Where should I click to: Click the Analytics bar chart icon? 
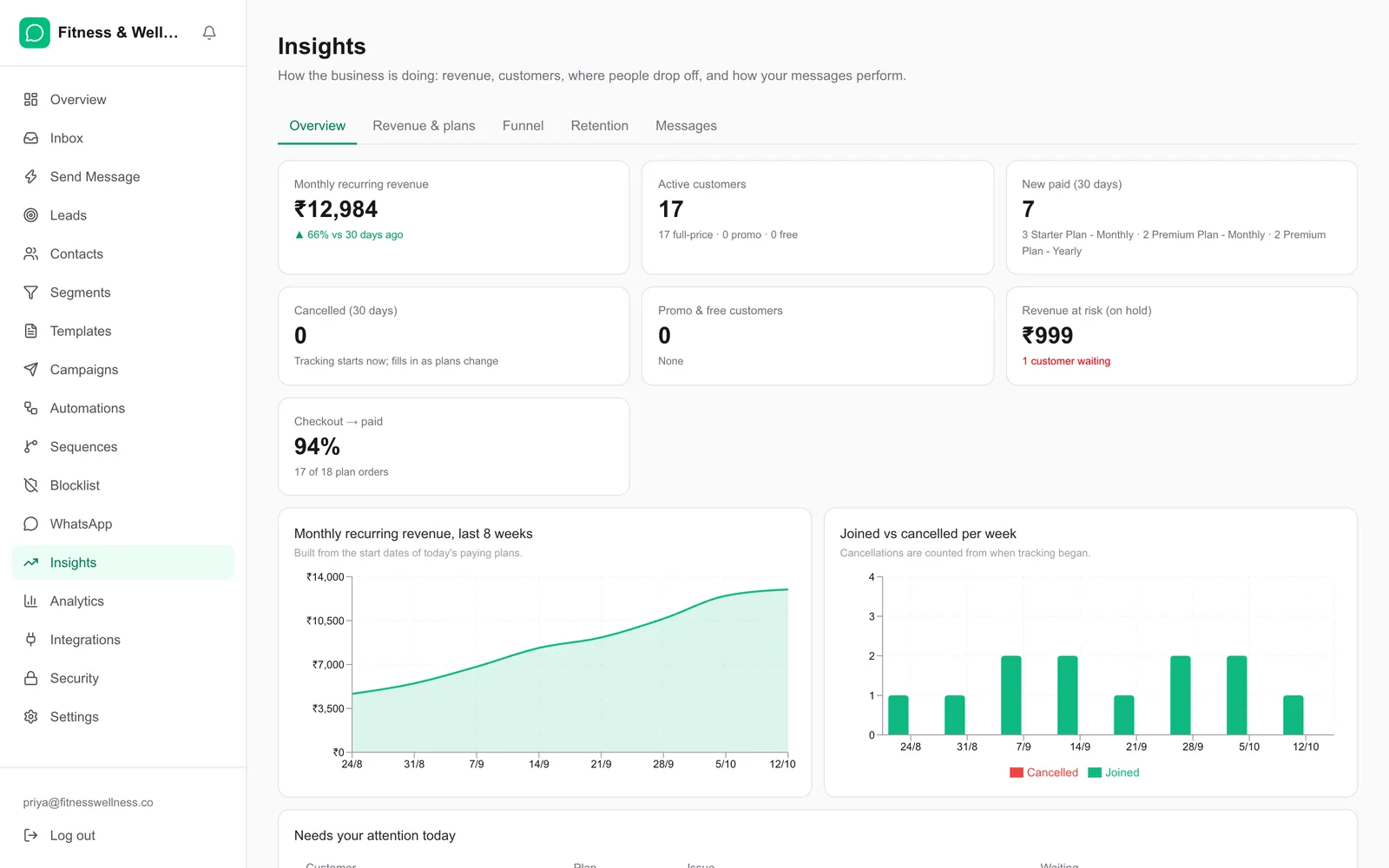click(31, 602)
